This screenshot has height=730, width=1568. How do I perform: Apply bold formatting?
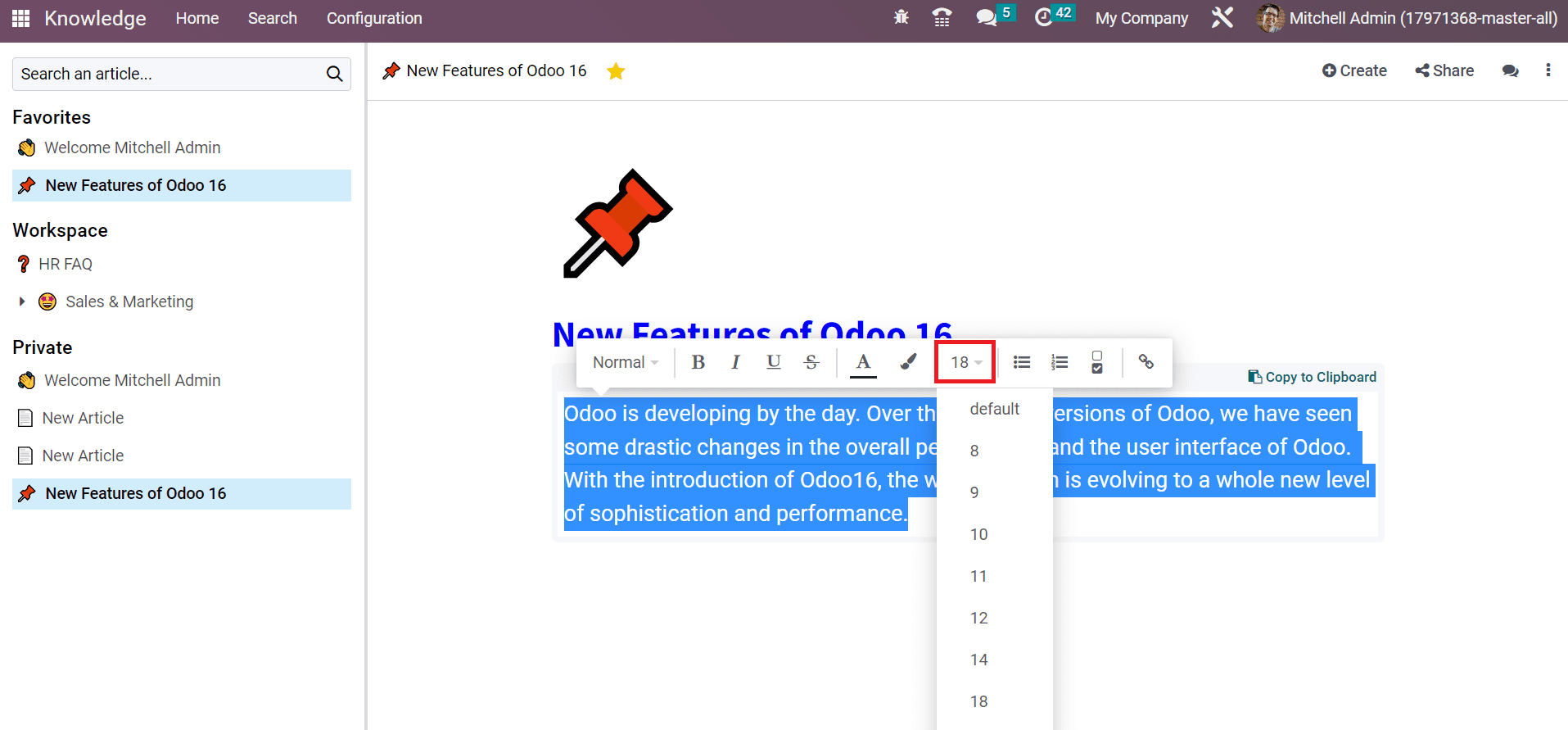[x=698, y=362]
